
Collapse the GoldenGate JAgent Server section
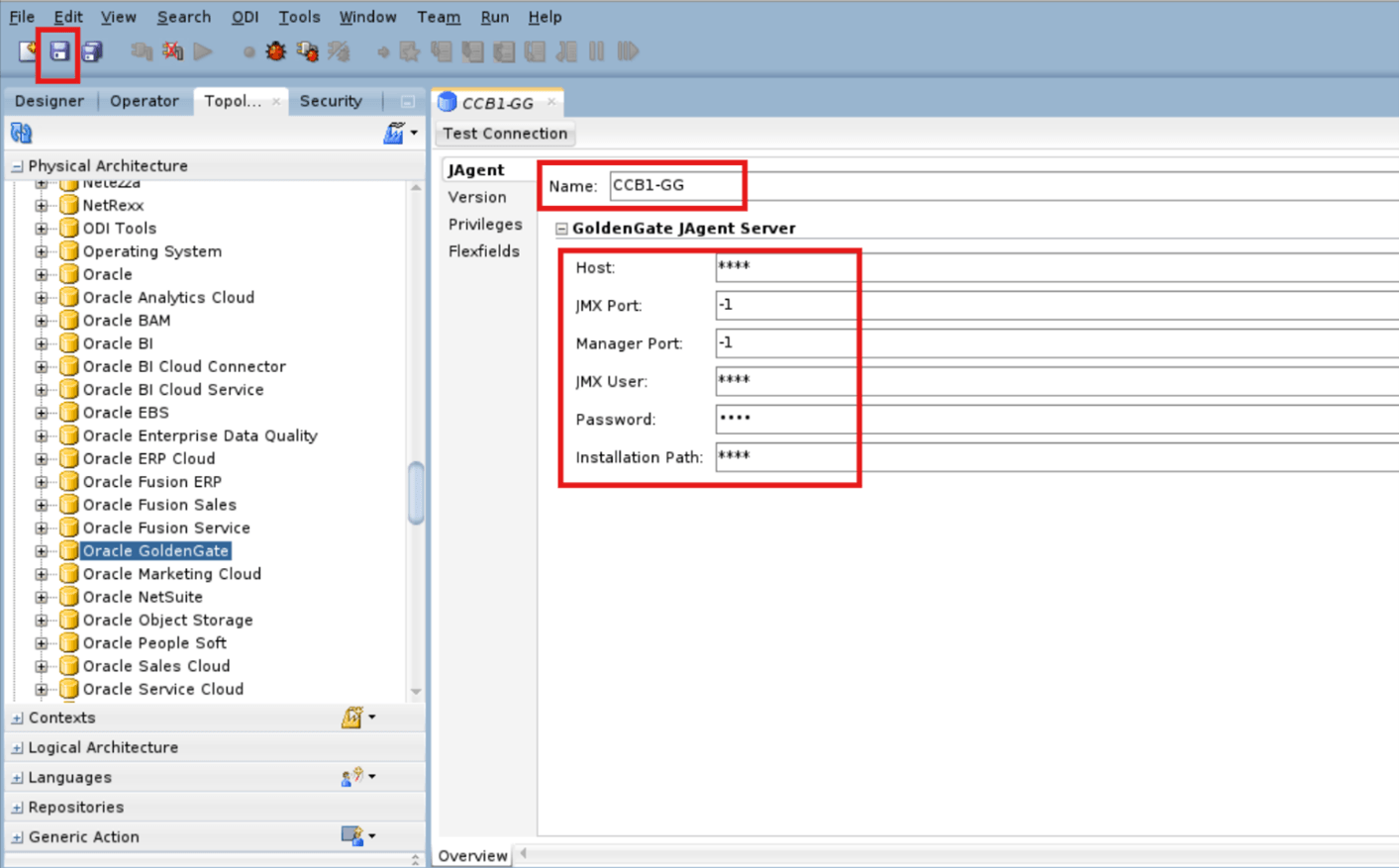coord(561,228)
